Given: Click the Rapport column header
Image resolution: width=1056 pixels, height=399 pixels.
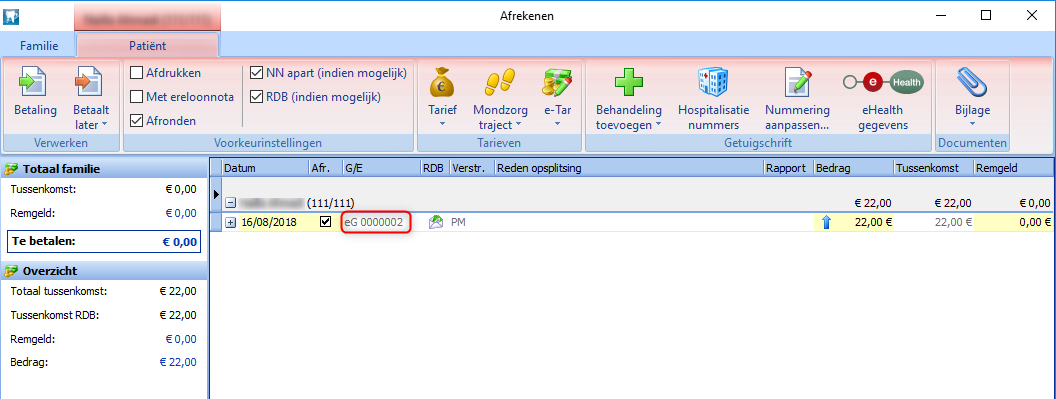Looking at the screenshot, I should tap(789, 168).
